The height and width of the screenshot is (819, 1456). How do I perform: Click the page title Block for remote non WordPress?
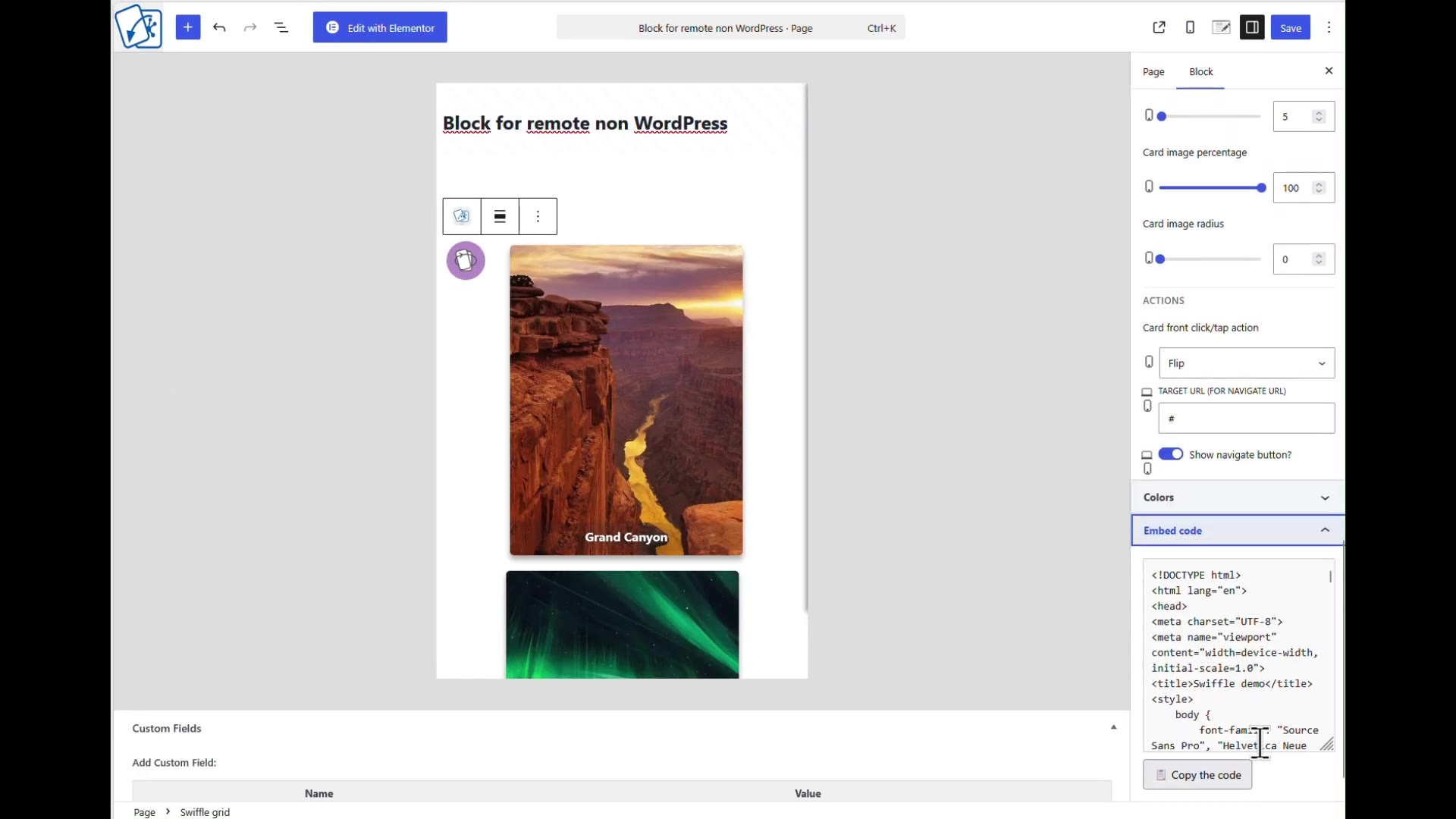pos(585,123)
